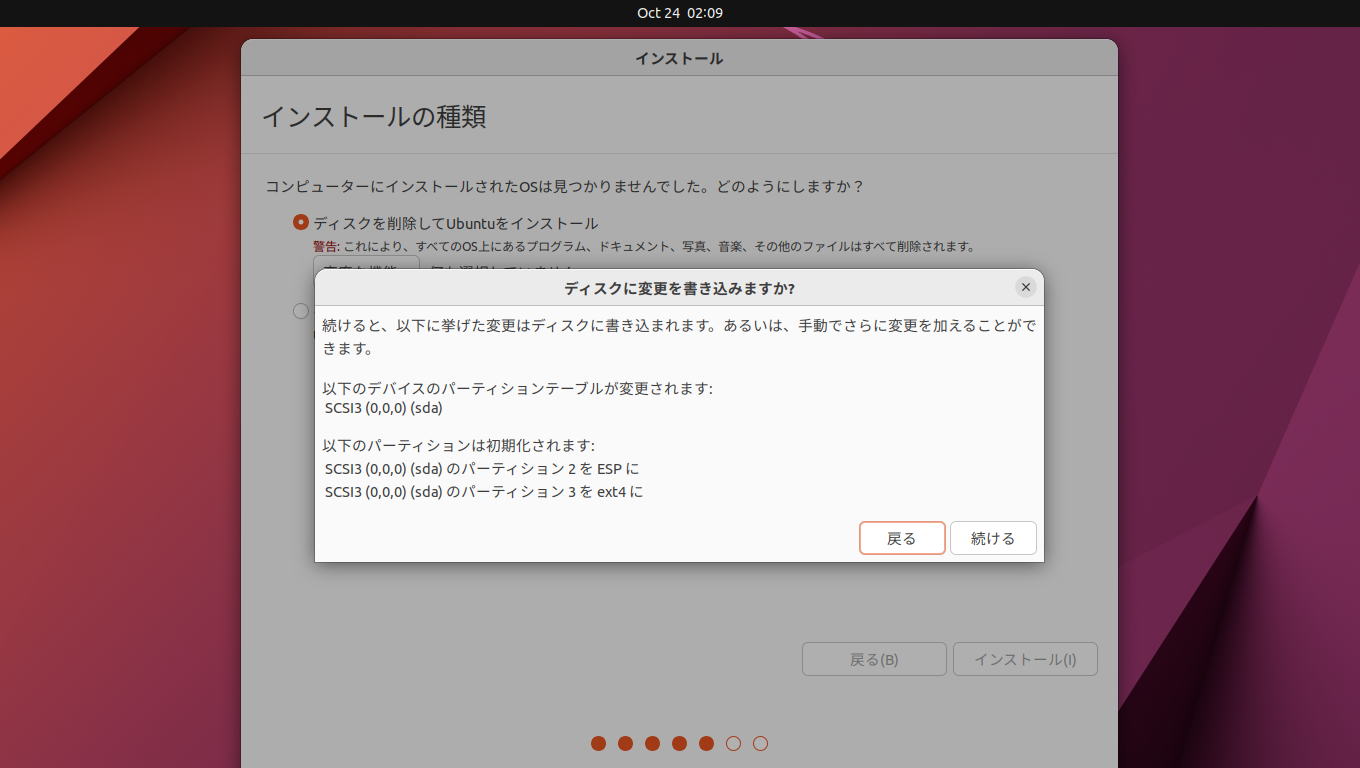The width and height of the screenshot is (1360, 768).
Task: Click the パーティション 3 を ext4 に line
Action: point(484,492)
